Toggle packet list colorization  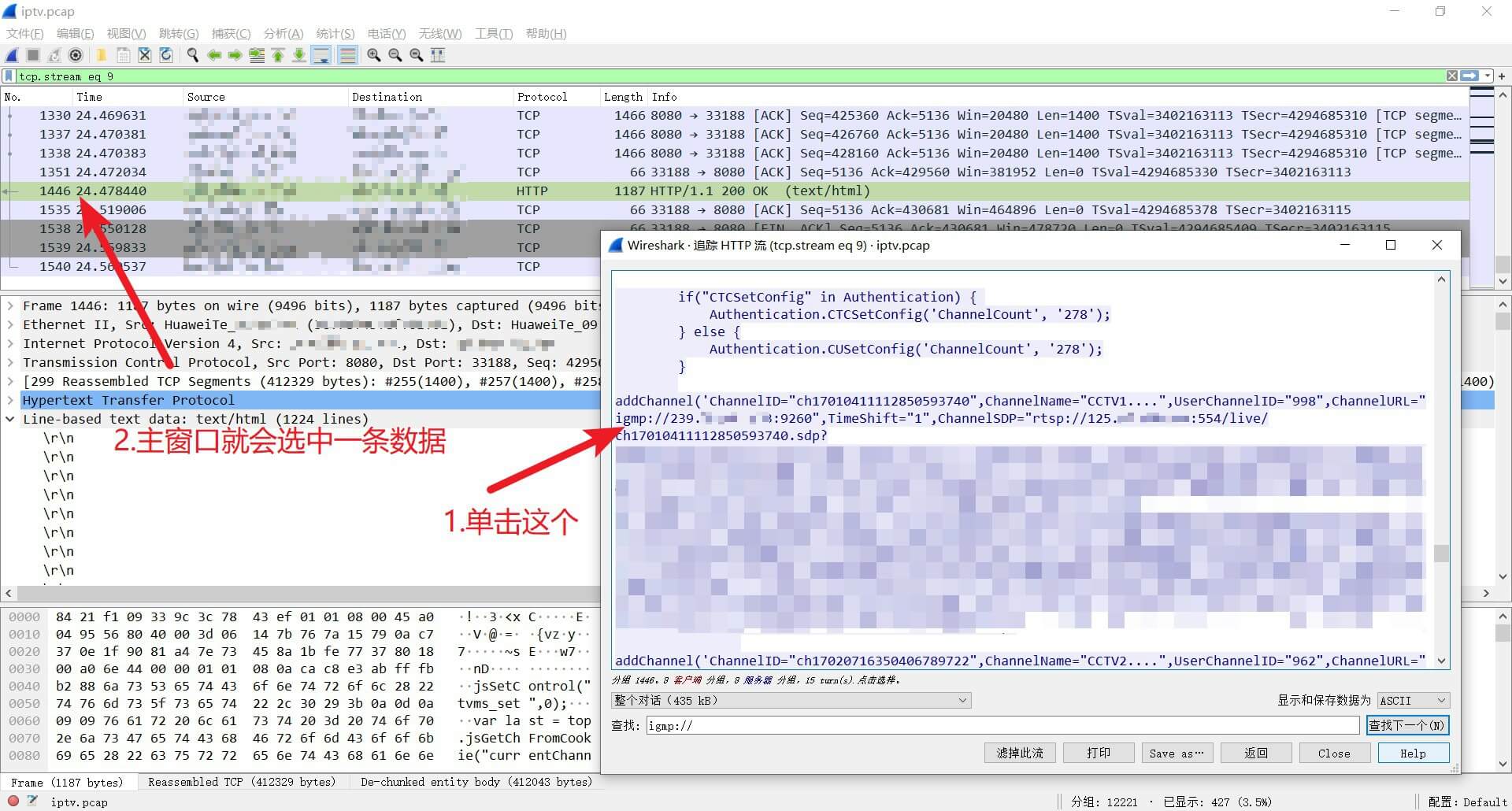tap(347, 55)
